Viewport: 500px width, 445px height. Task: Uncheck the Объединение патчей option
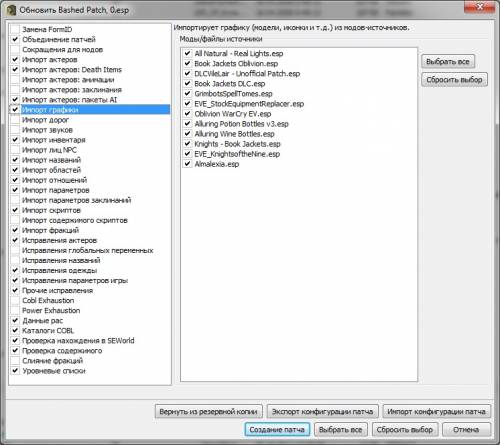(15, 39)
